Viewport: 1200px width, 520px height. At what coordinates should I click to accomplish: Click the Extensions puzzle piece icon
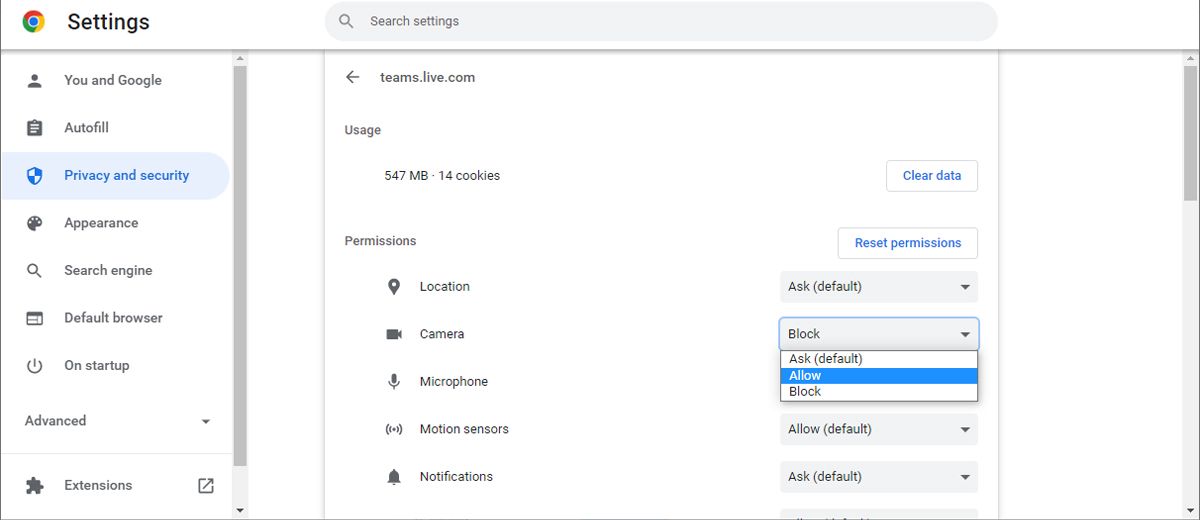tap(35, 485)
